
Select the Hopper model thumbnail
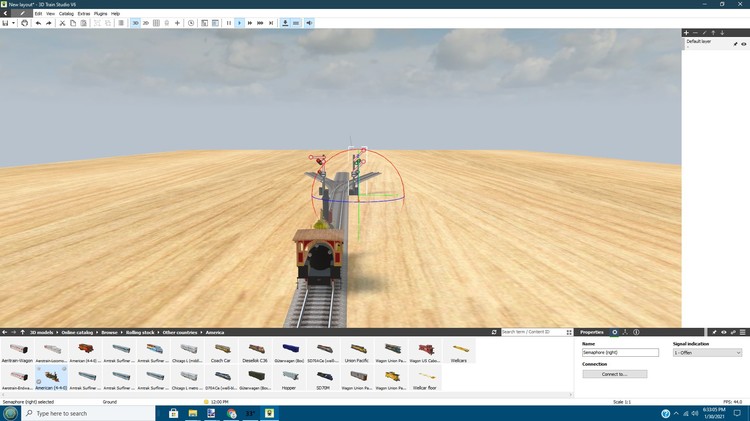point(288,379)
